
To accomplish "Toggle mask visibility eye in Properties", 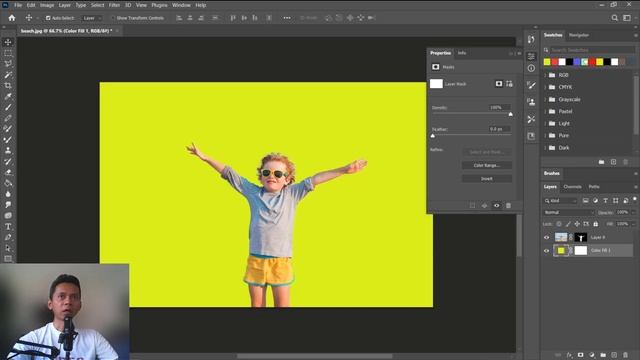I will [x=497, y=206].
